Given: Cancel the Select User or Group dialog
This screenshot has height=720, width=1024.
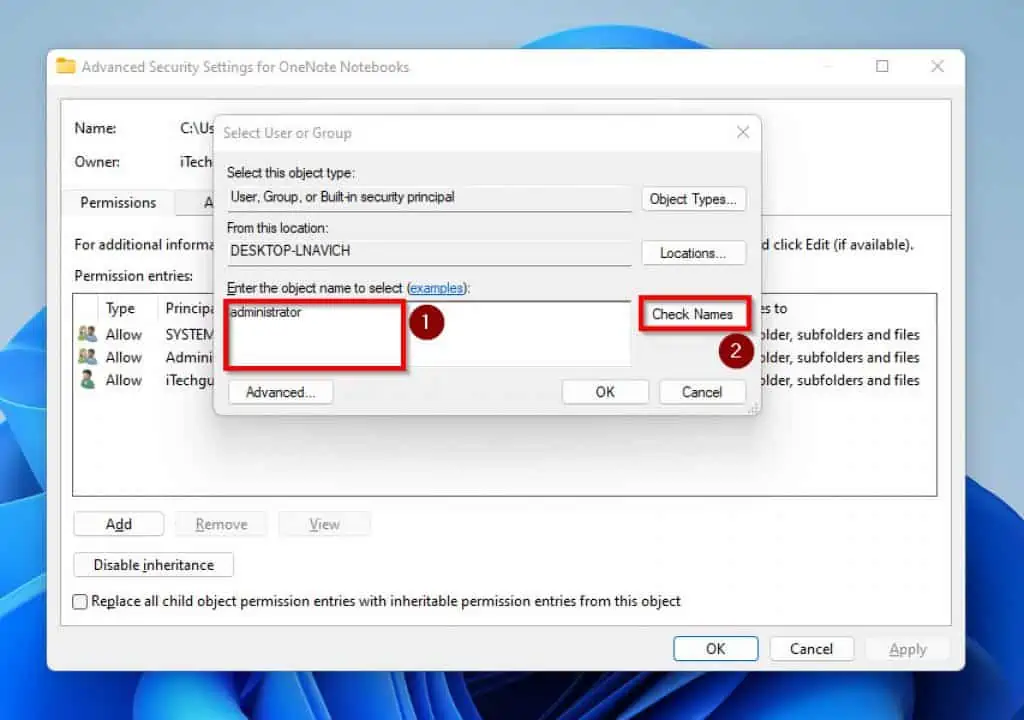Looking at the screenshot, I should coord(702,392).
